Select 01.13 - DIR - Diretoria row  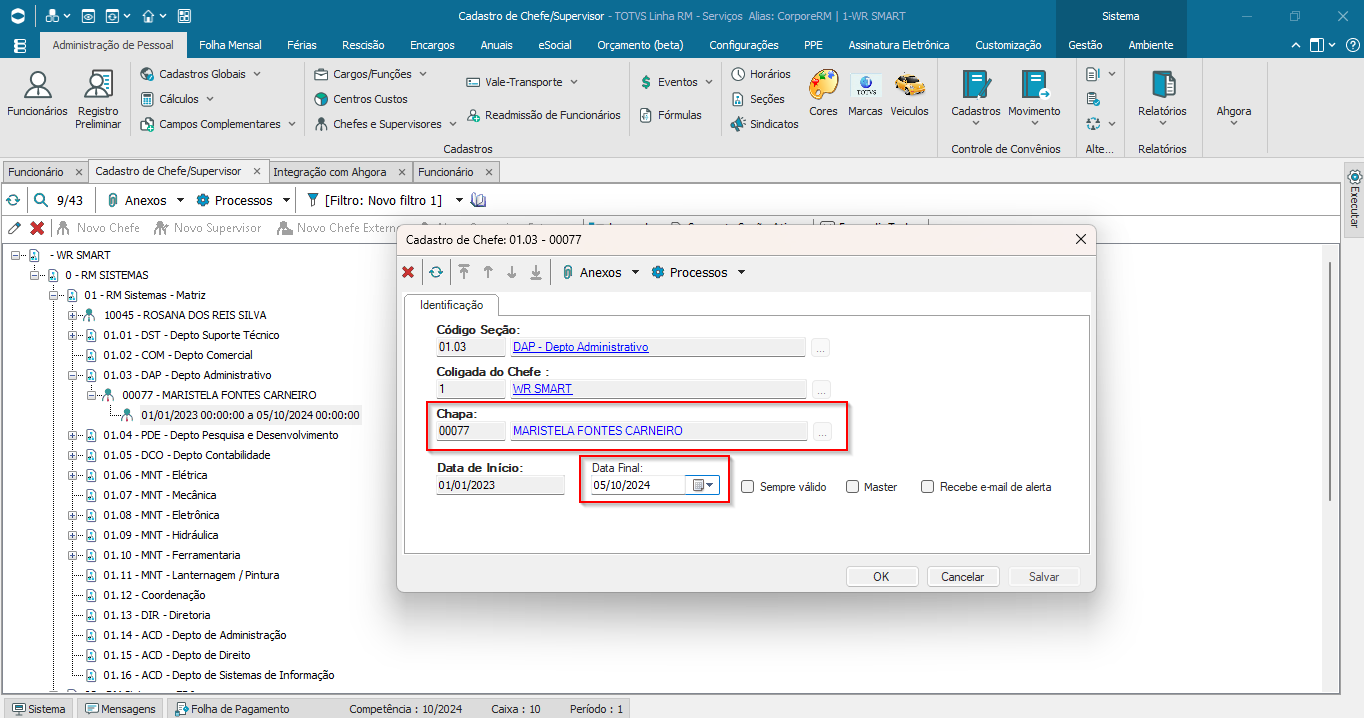tap(156, 615)
